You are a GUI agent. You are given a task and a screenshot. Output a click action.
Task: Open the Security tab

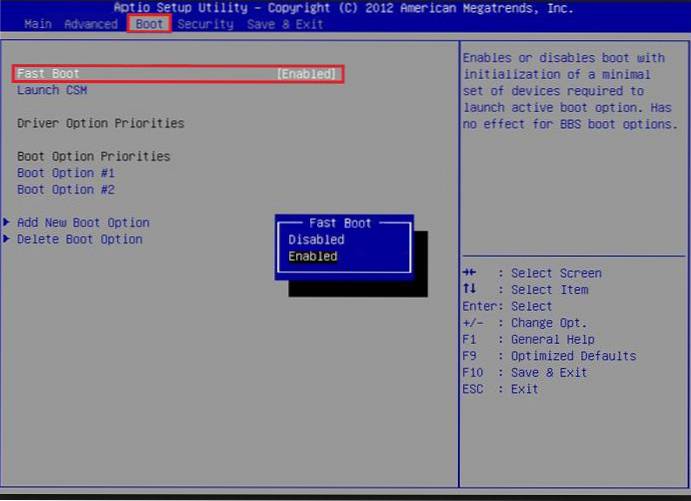pyautogui.click(x=205, y=23)
